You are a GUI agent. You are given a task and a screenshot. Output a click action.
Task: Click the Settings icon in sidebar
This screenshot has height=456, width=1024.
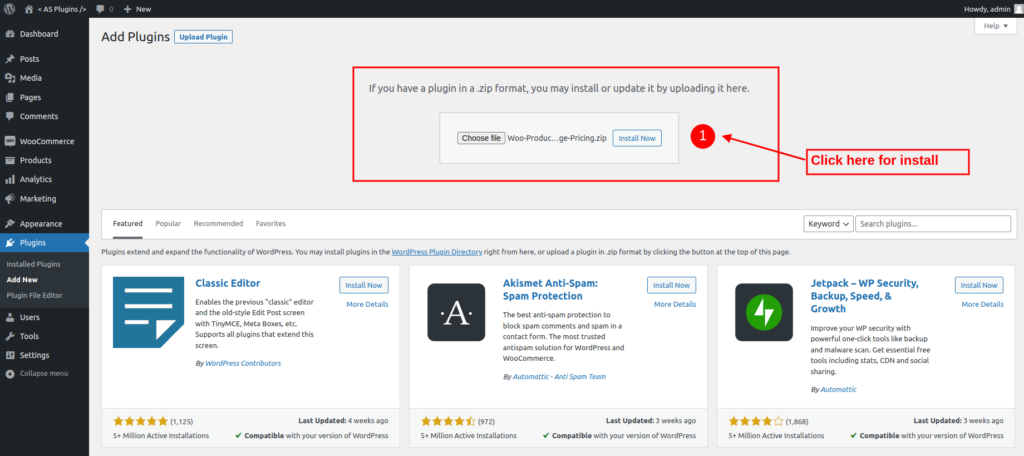coord(10,355)
